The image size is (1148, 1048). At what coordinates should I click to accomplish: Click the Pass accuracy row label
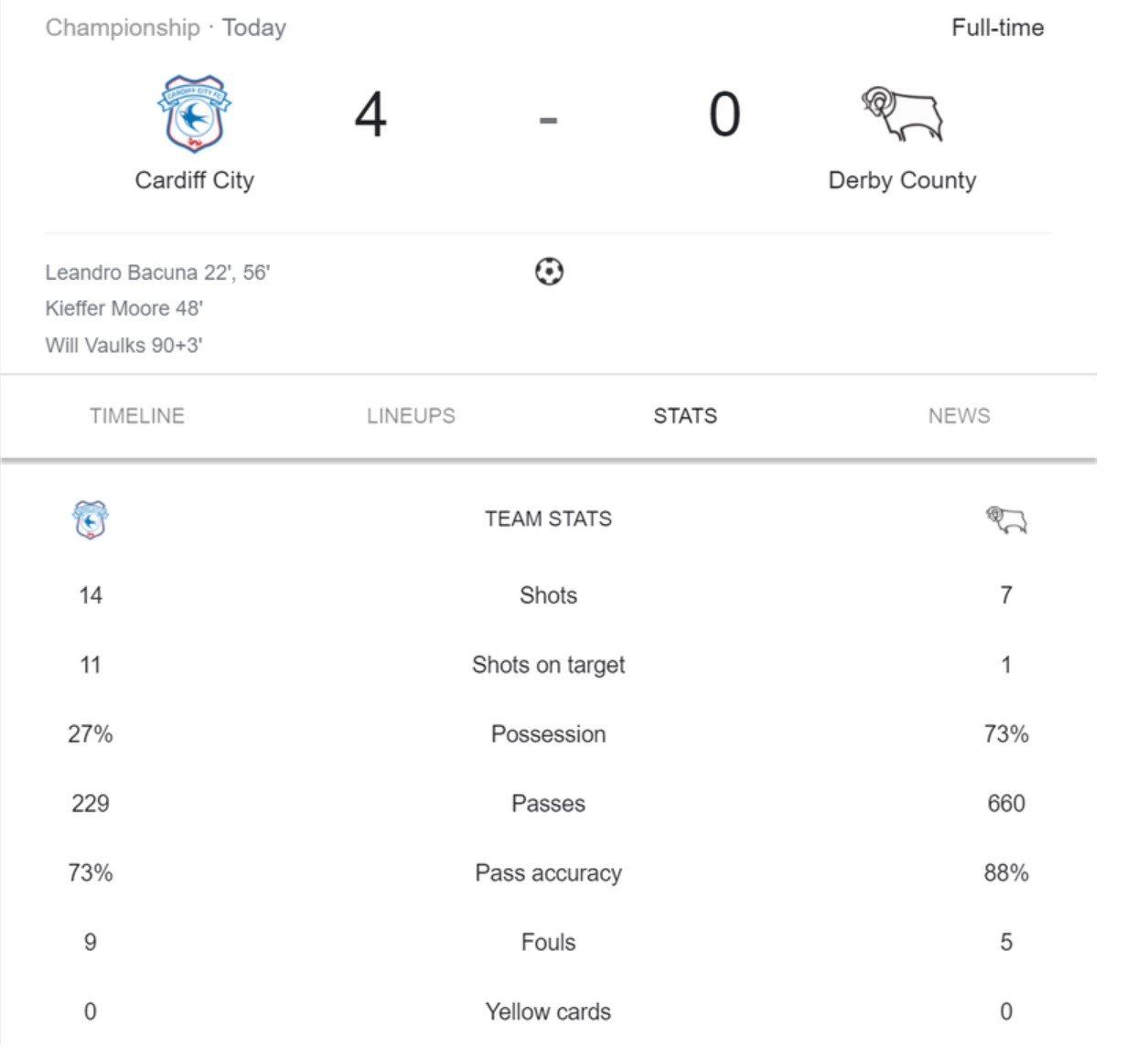(x=549, y=873)
